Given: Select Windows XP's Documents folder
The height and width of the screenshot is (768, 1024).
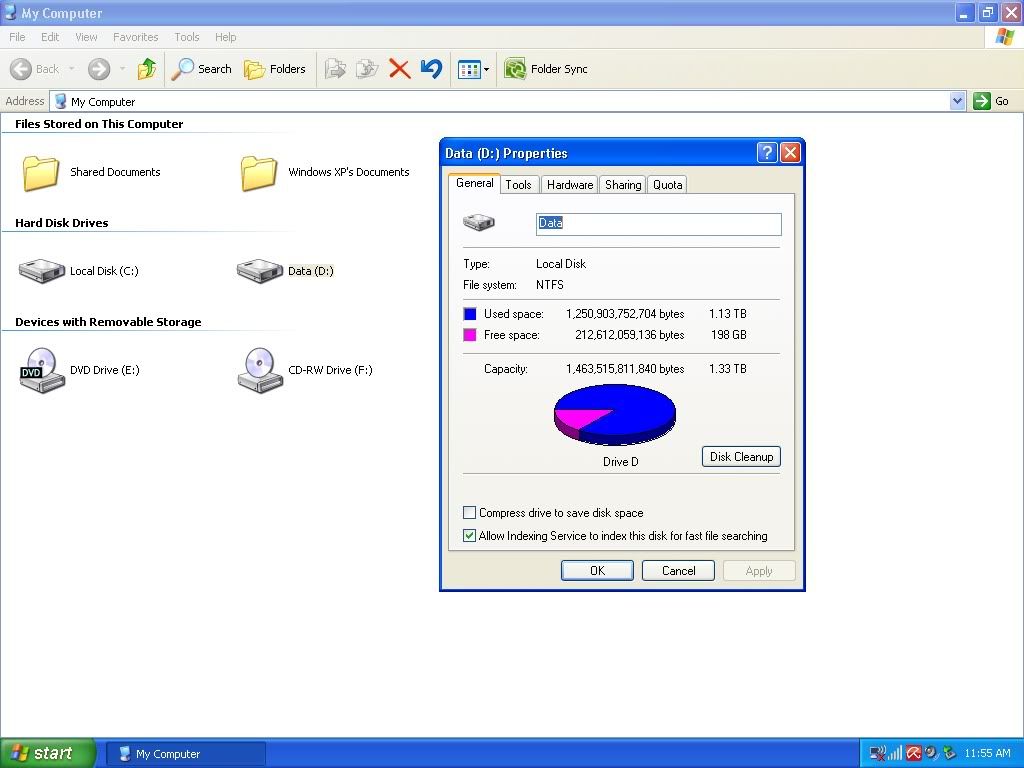Looking at the screenshot, I should (325, 172).
